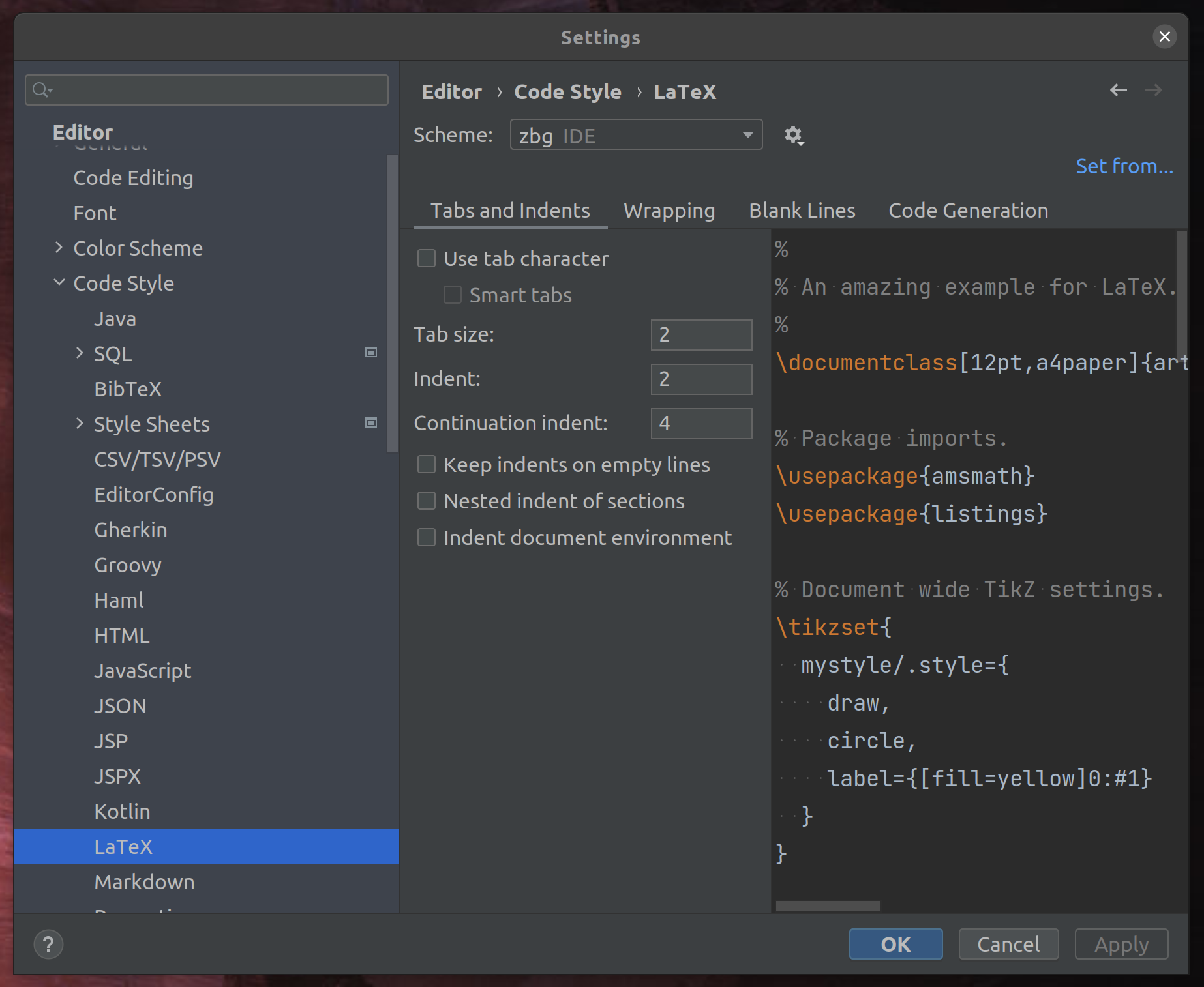Apply the current settings

coord(1121,944)
